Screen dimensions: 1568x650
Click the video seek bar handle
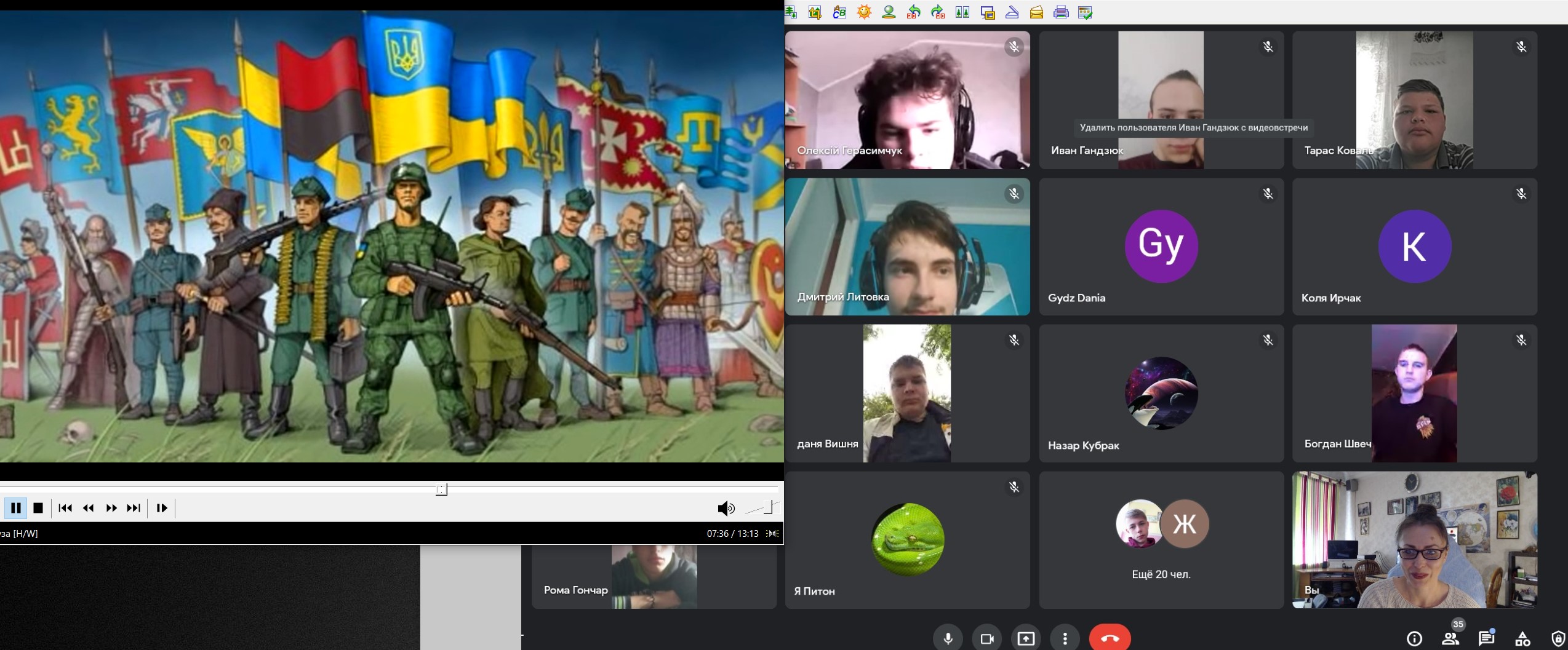[442, 489]
